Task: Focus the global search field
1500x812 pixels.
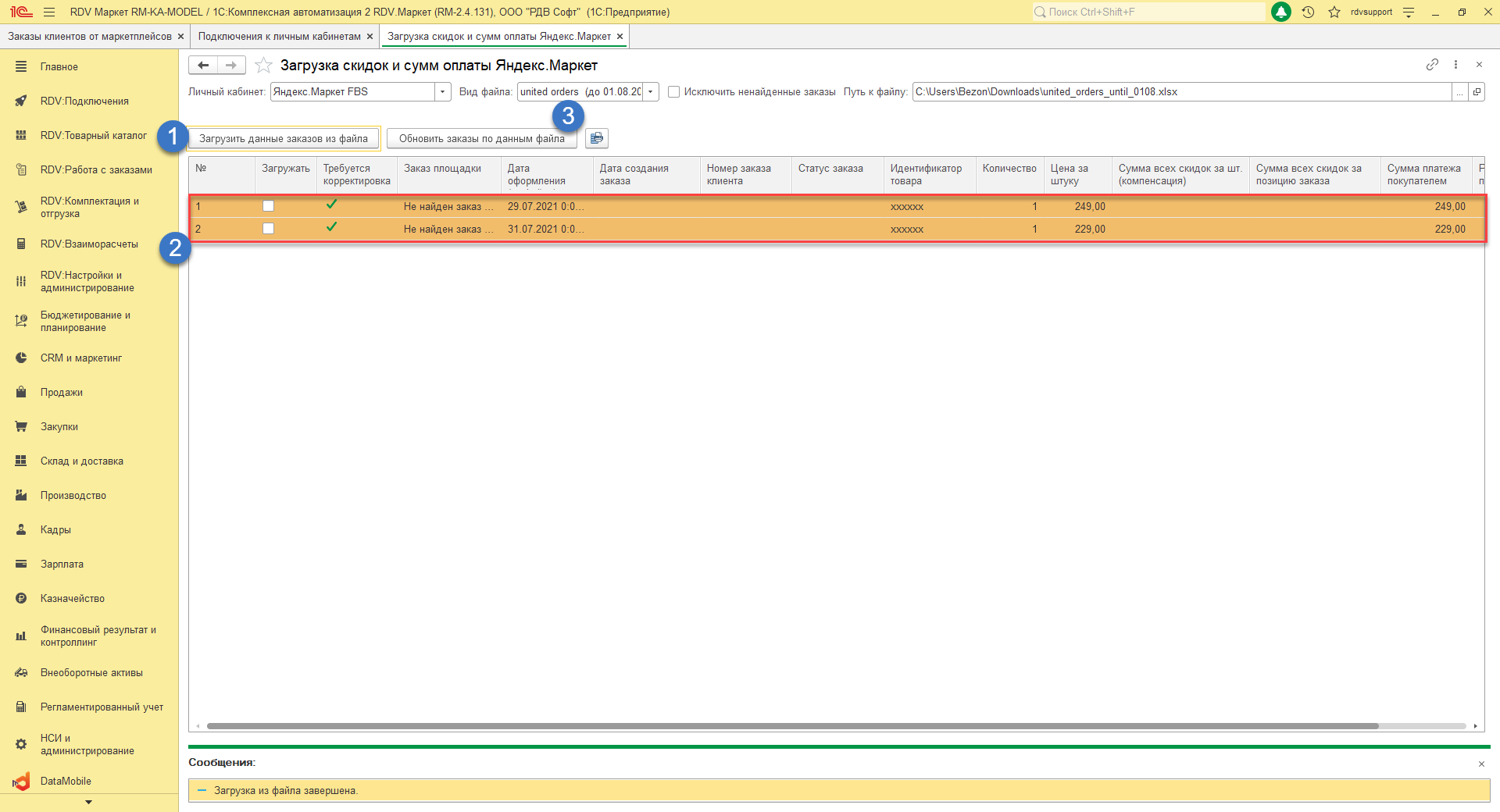Action: tap(1148, 12)
